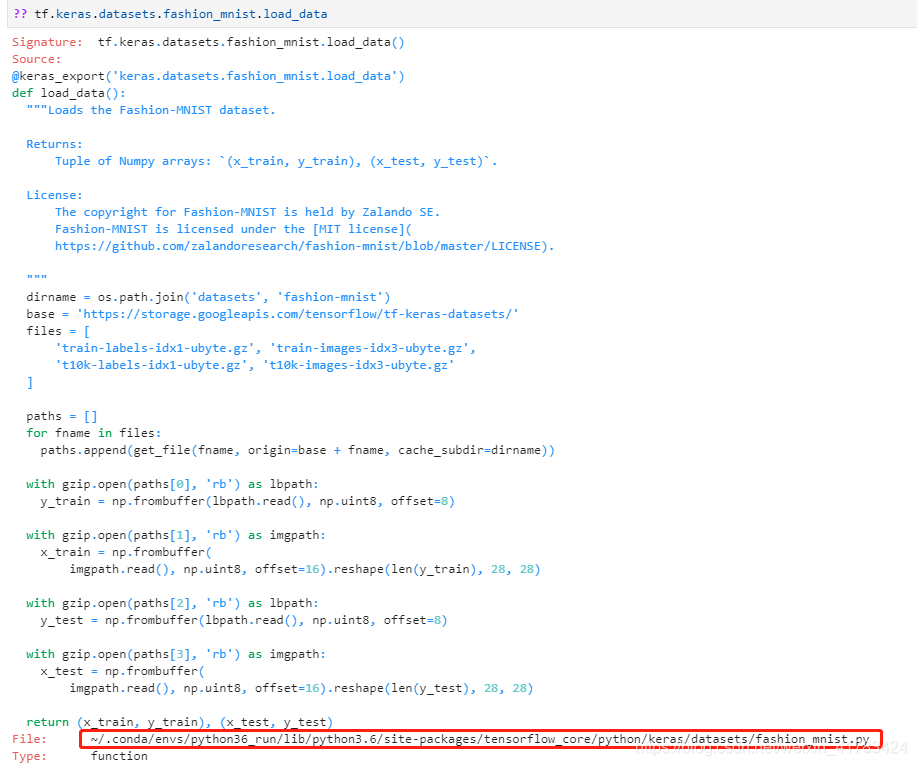Click 't10k-labels-idx1-ubyte.gz' filename string

tap(154, 365)
